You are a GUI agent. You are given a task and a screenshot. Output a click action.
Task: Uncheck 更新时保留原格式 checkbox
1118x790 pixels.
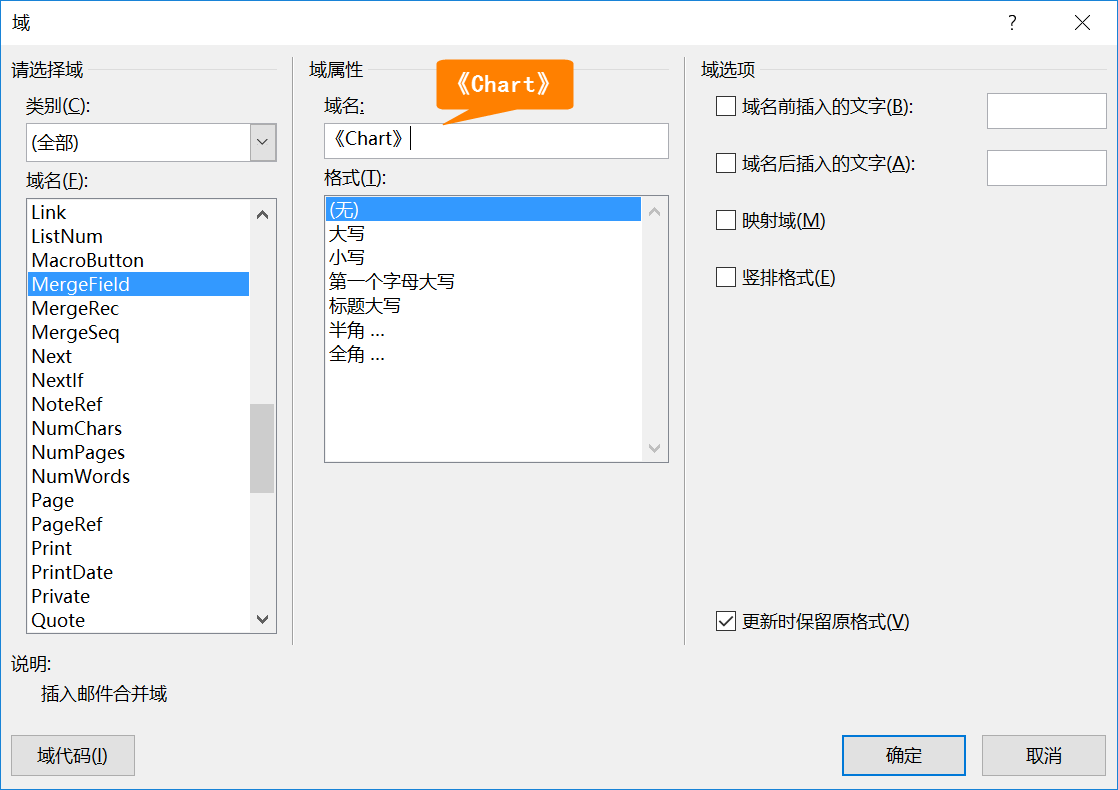click(726, 621)
